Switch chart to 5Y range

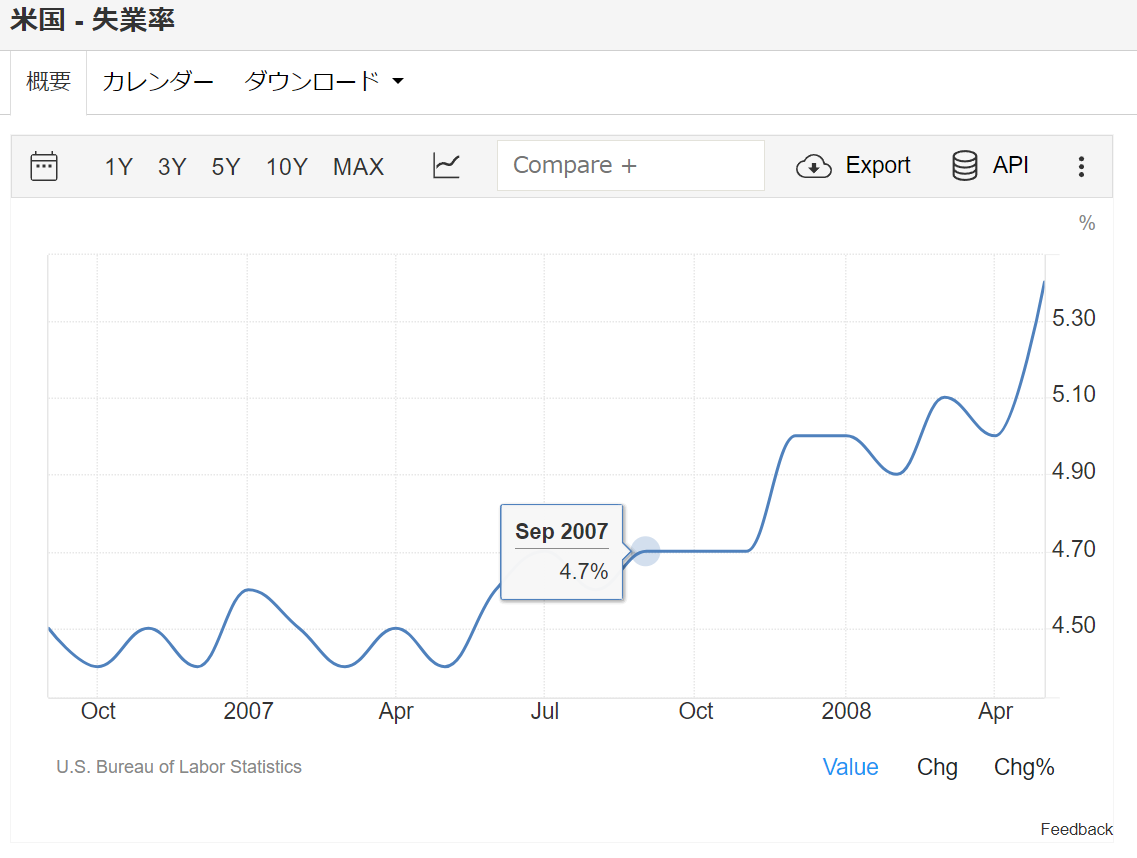(x=226, y=167)
